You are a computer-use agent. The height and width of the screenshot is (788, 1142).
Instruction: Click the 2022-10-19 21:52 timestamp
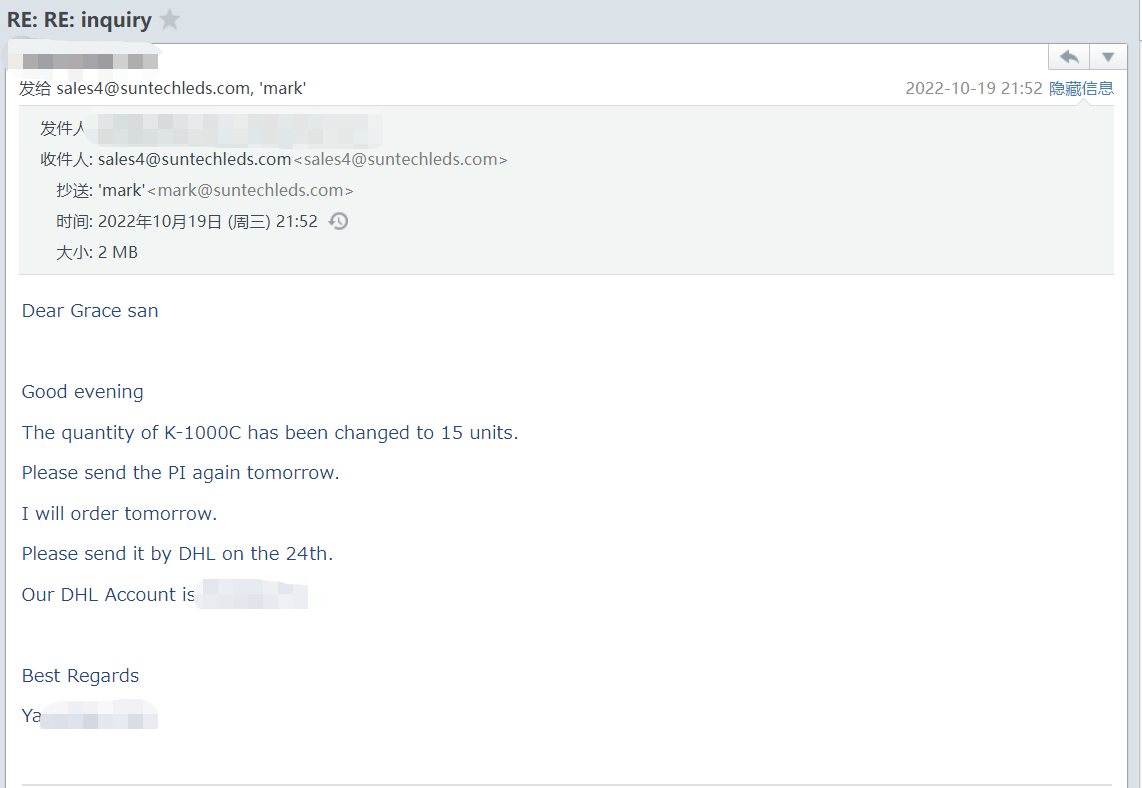coord(973,88)
